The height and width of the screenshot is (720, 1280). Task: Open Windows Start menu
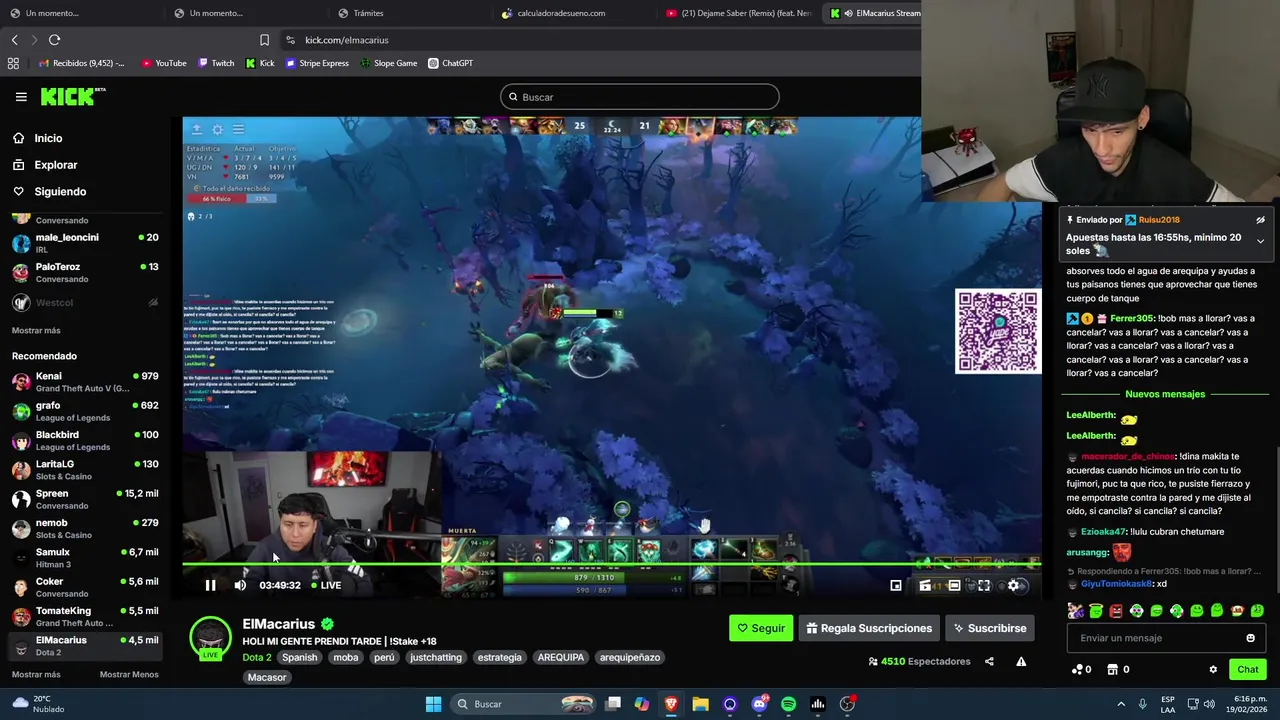[433, 704]
